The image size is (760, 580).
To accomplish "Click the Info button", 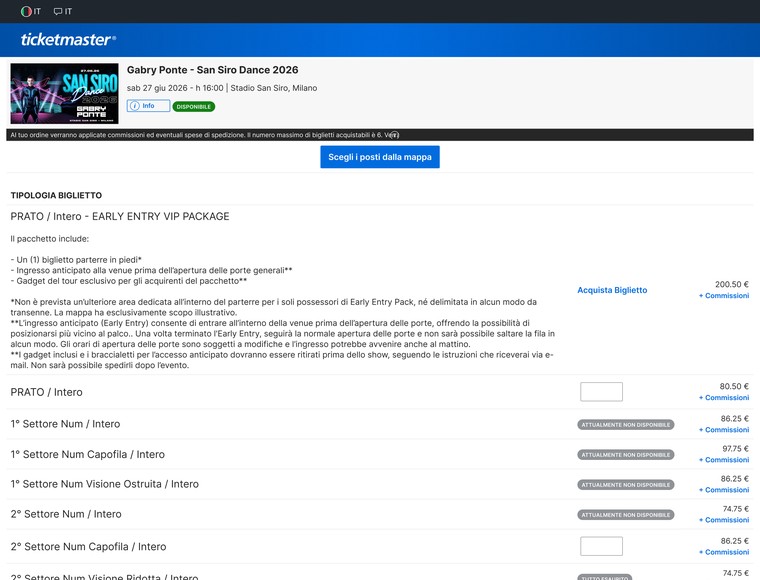I will point(148,106).
